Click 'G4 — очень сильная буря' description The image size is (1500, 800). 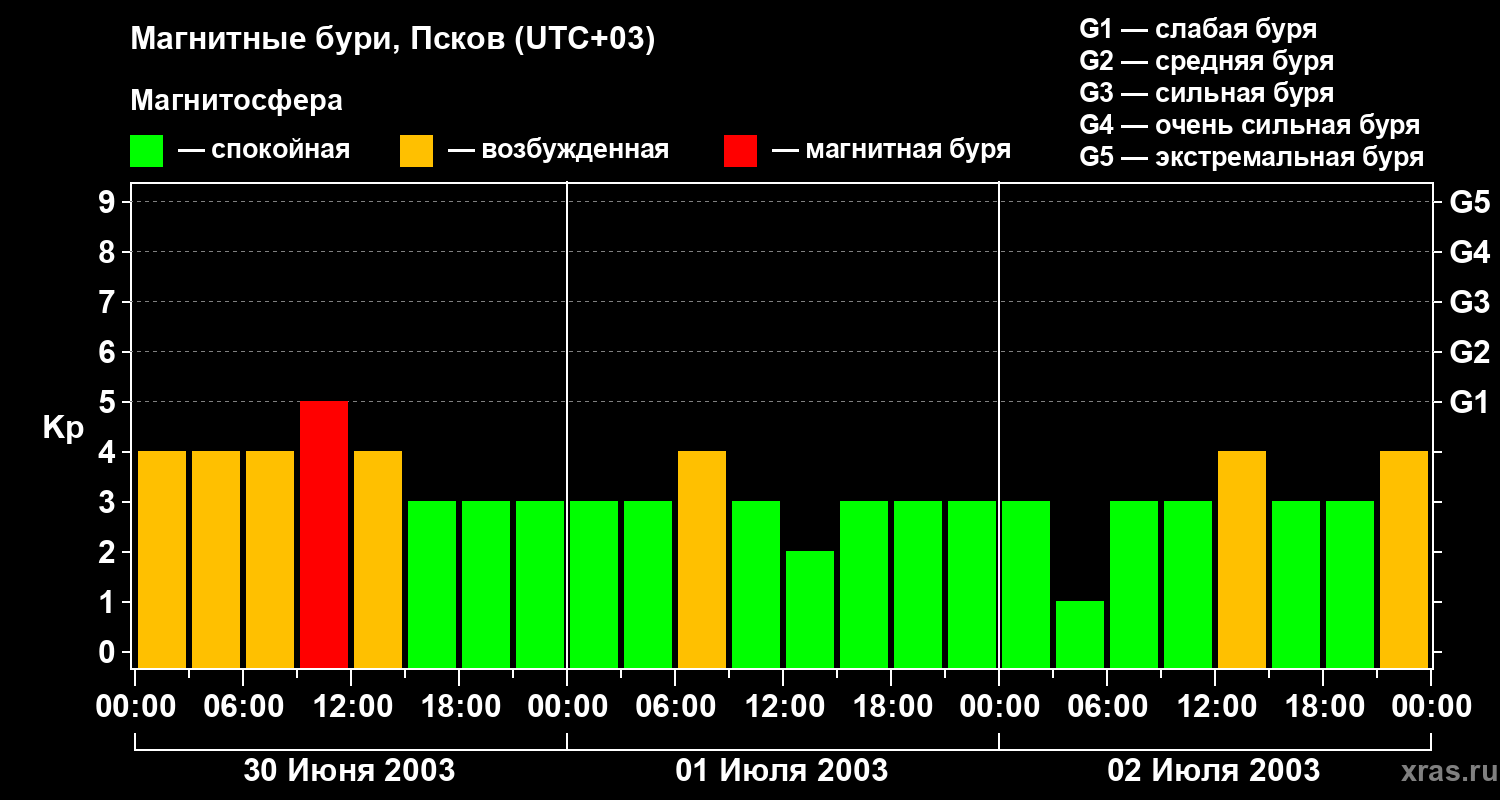point(1250,125)
